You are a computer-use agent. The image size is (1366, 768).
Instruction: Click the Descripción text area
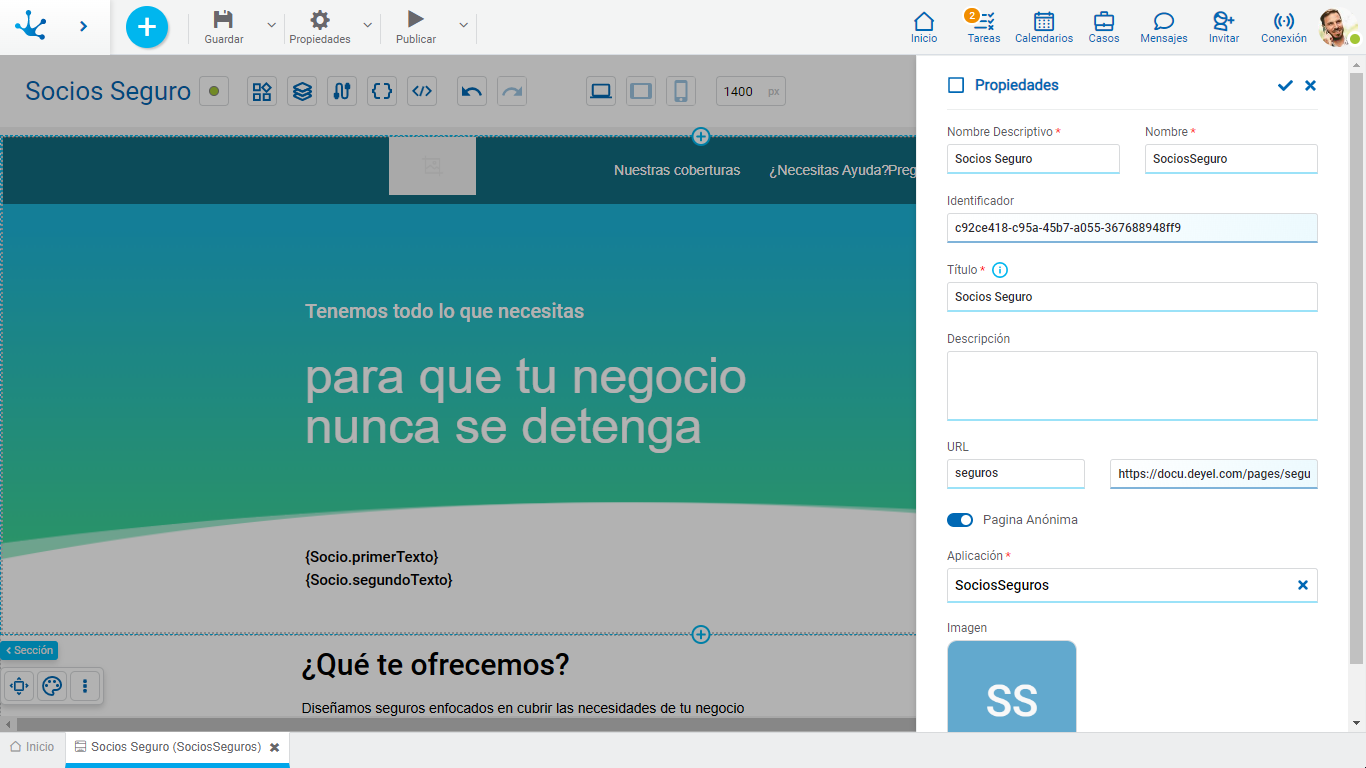coord(1132,386)
